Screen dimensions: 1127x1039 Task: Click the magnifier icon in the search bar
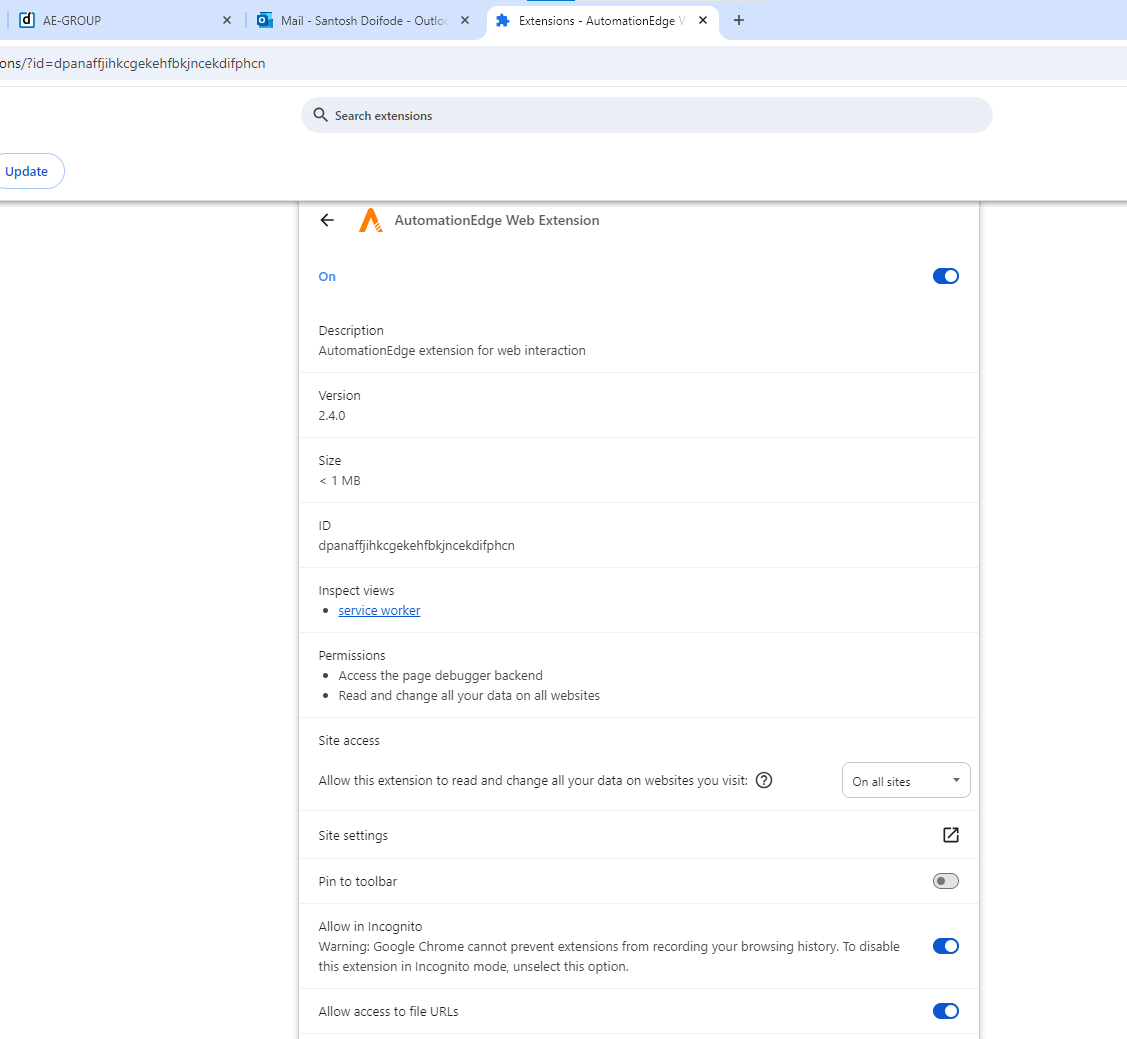pyautogui.click(x=321, y=115)
